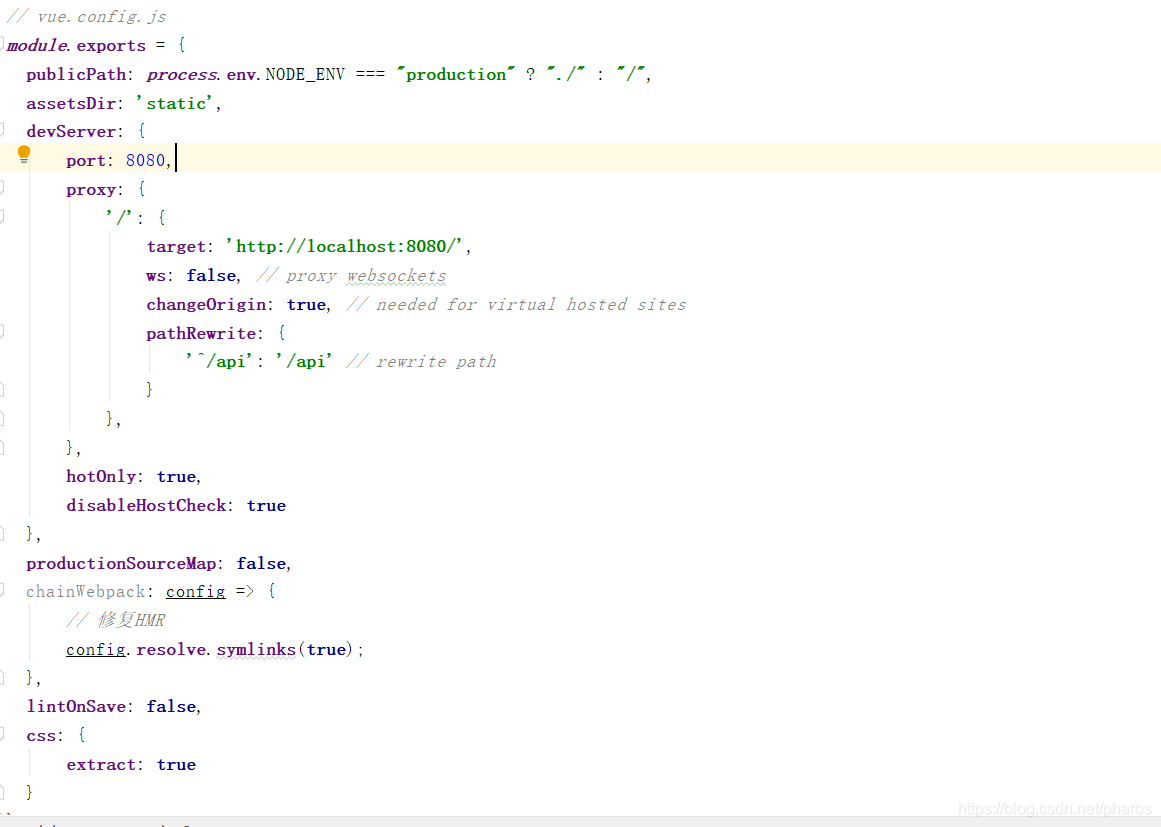Click the 'needed for virtual hosted sites' comment

(531, 304)
